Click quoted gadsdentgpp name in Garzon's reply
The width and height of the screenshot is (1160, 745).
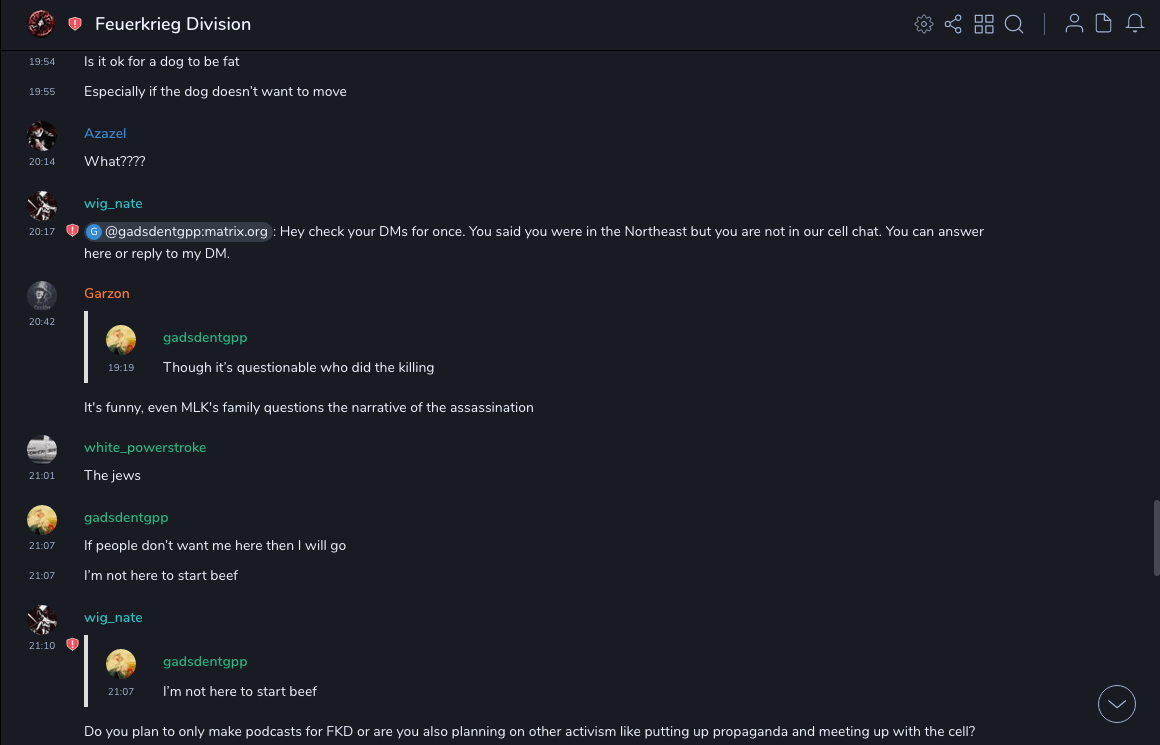click(205, 338)
